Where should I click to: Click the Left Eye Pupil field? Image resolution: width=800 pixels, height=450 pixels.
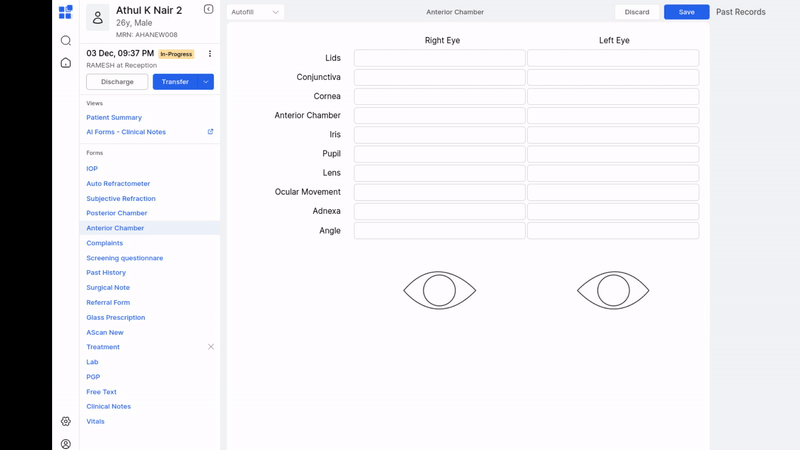click(613, 154)
